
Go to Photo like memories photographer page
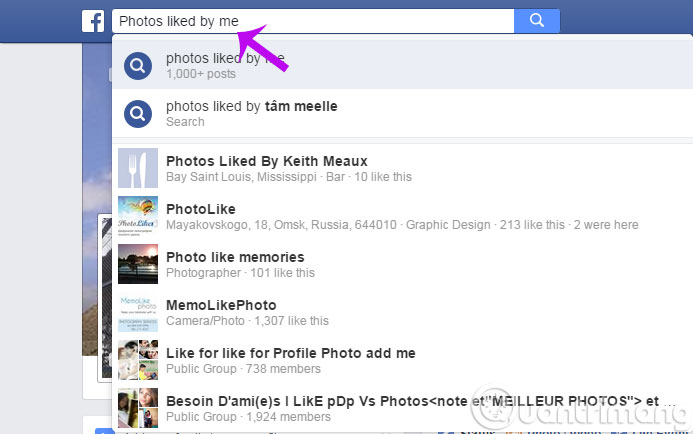pyautogui.click(x=235, y=257)
